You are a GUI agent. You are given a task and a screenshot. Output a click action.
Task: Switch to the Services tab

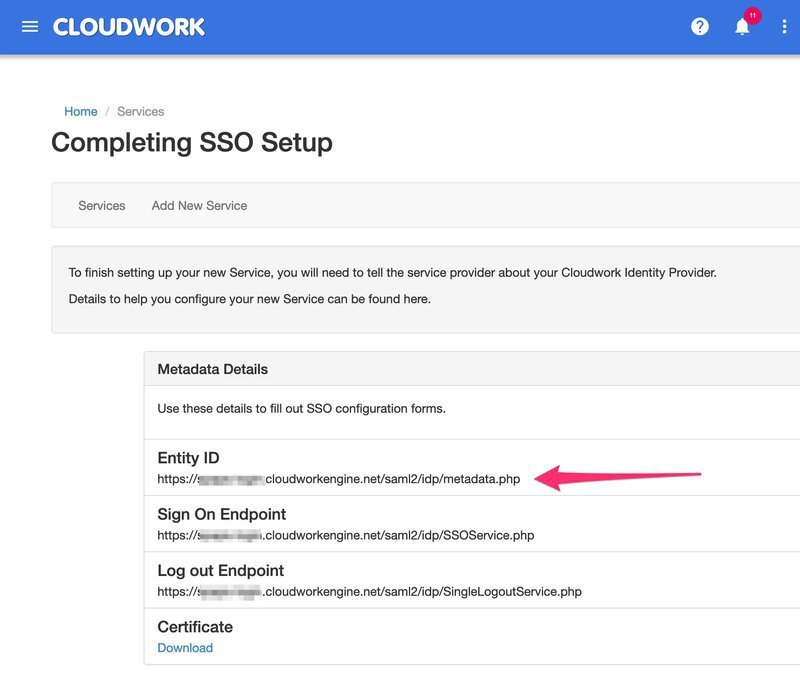point(102,205)
